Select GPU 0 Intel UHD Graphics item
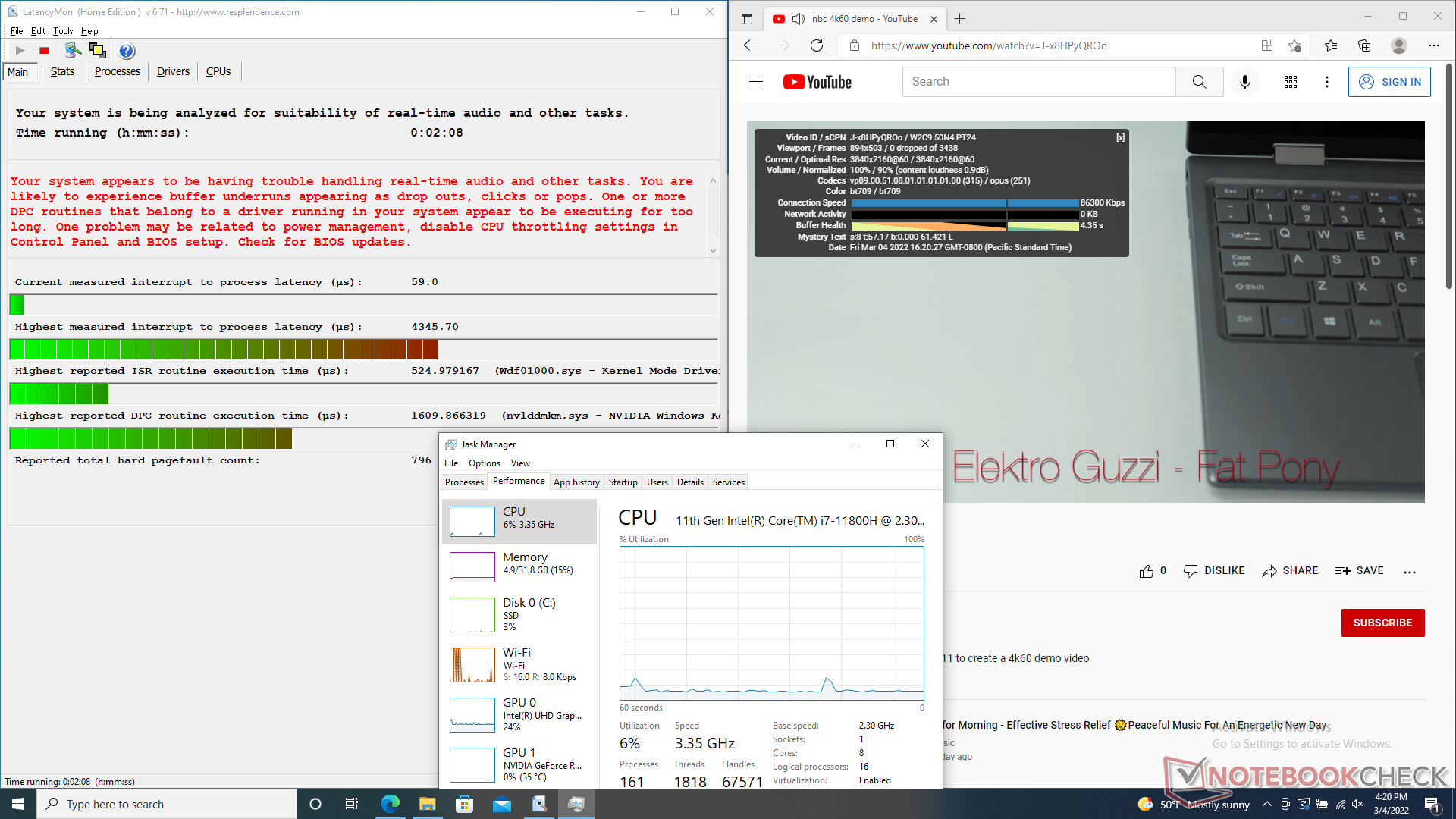Image resolution: width=1456 pixels, height=819 pixels. tap(519, 715)
